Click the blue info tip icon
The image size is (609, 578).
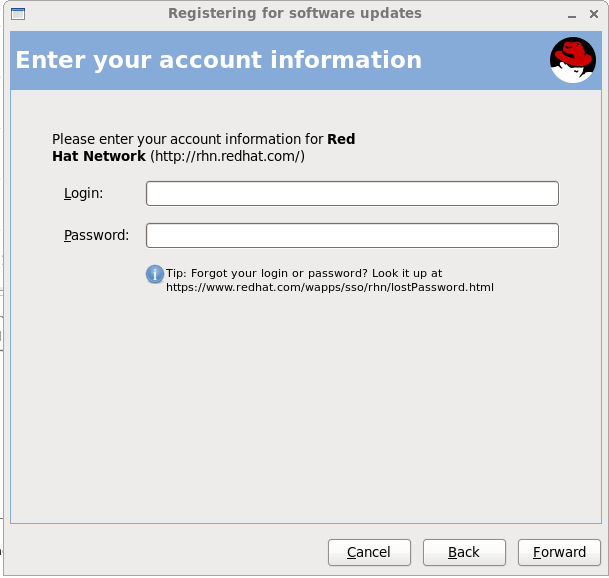pos(155,274)
